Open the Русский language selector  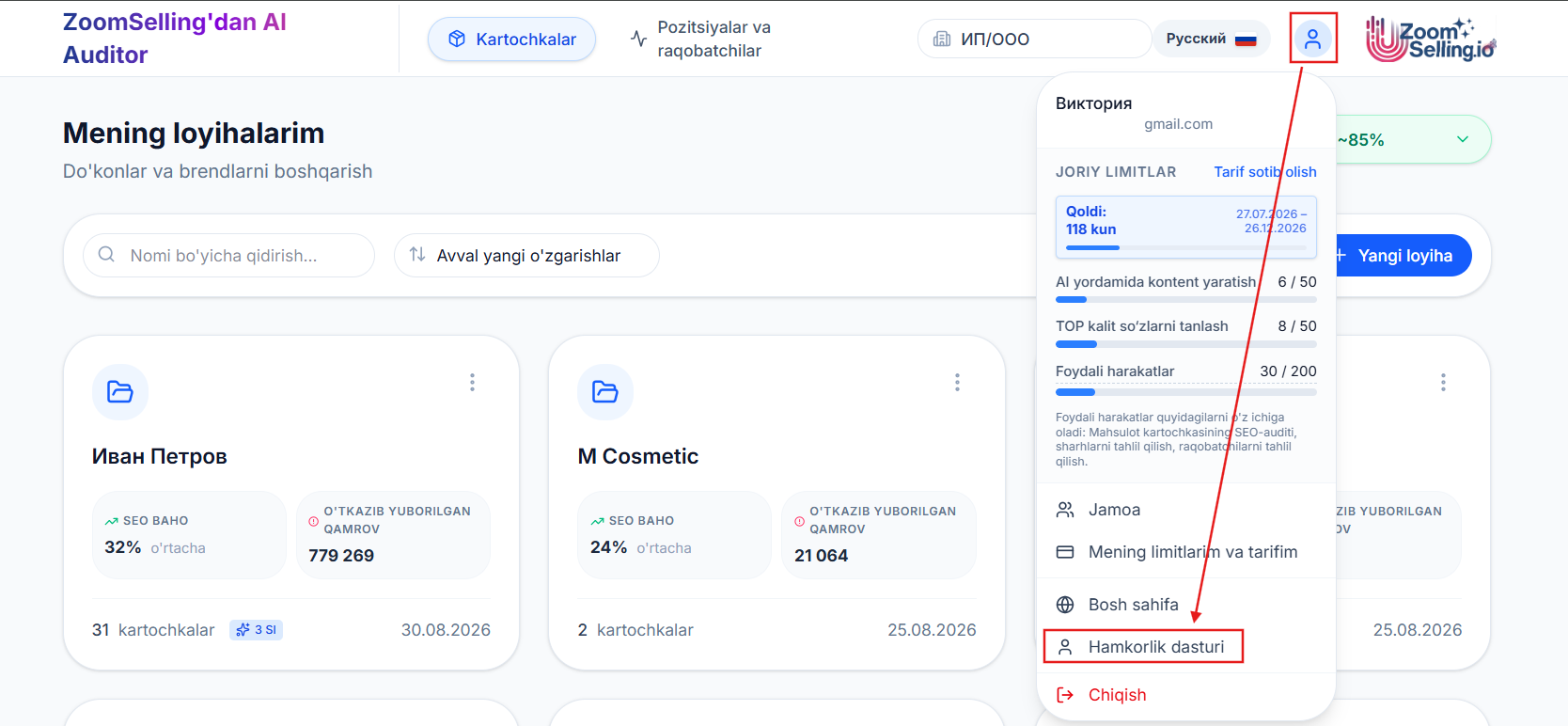click(x=1211, y=39)
